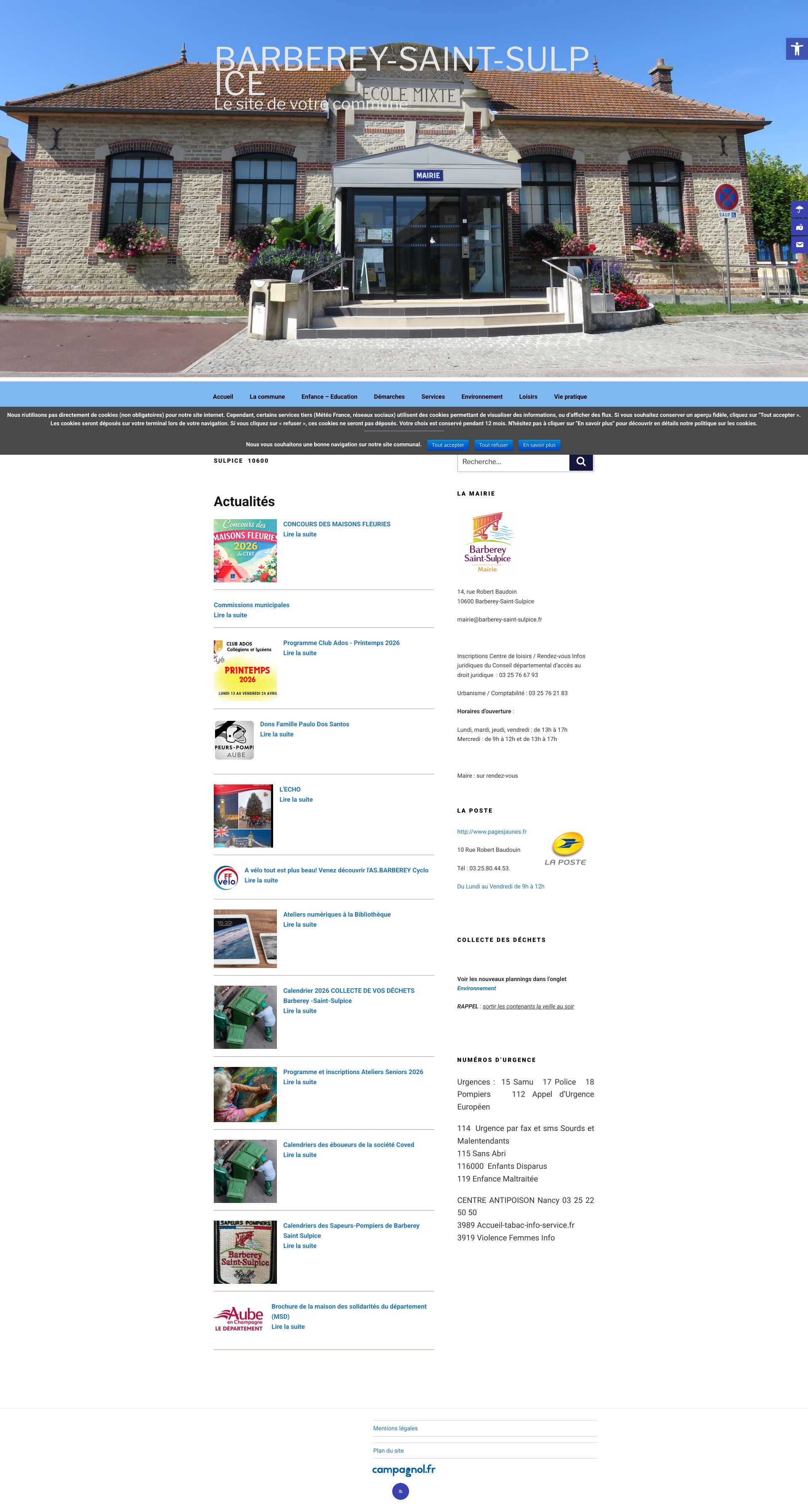Viewport: 808px width, 1512px height.
Task: Open the Enfance – Education menu
Action: point(329,397)
